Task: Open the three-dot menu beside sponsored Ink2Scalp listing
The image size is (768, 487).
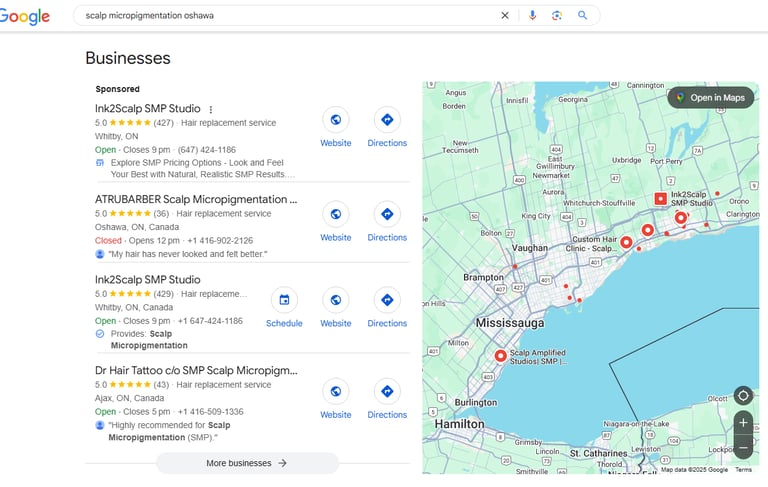Action: 211,109
